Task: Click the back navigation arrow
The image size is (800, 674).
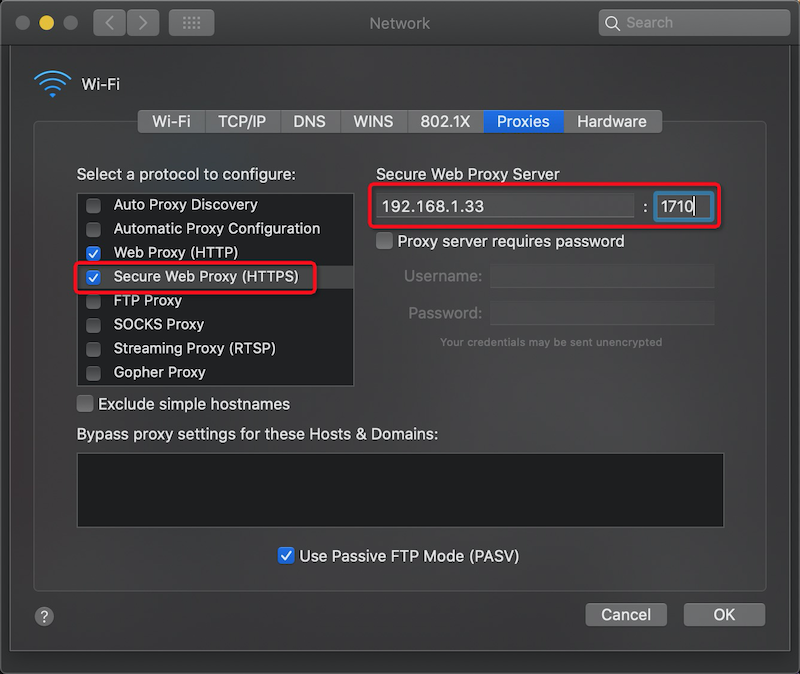Action: click(110, 22)
